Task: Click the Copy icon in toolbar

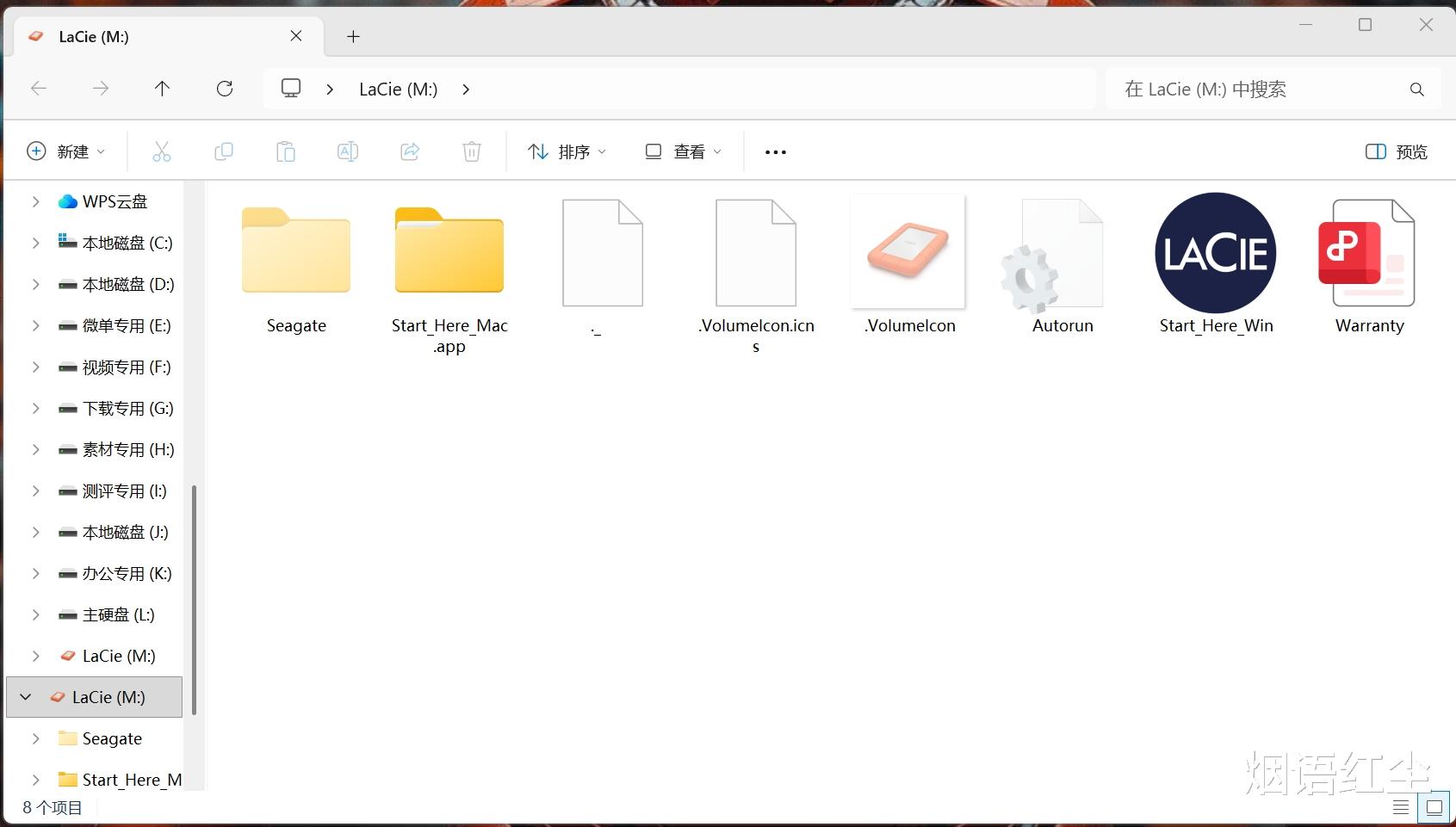Action: pyautogui.click(x=223, y=151)
